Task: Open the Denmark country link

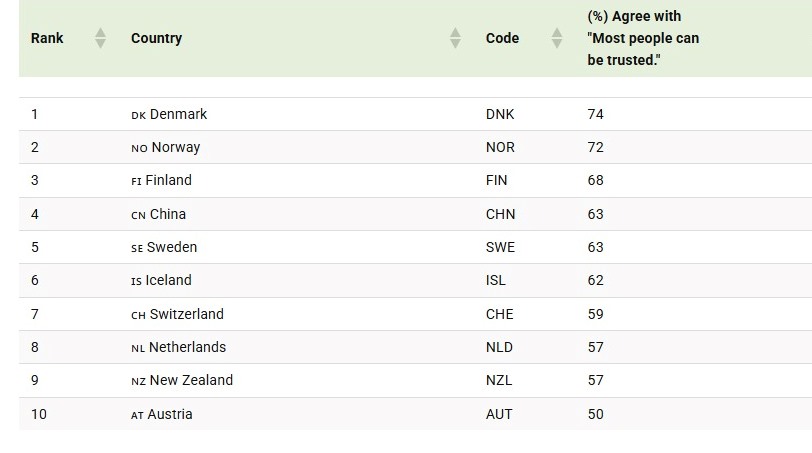Action: click(x=178, y=114)
